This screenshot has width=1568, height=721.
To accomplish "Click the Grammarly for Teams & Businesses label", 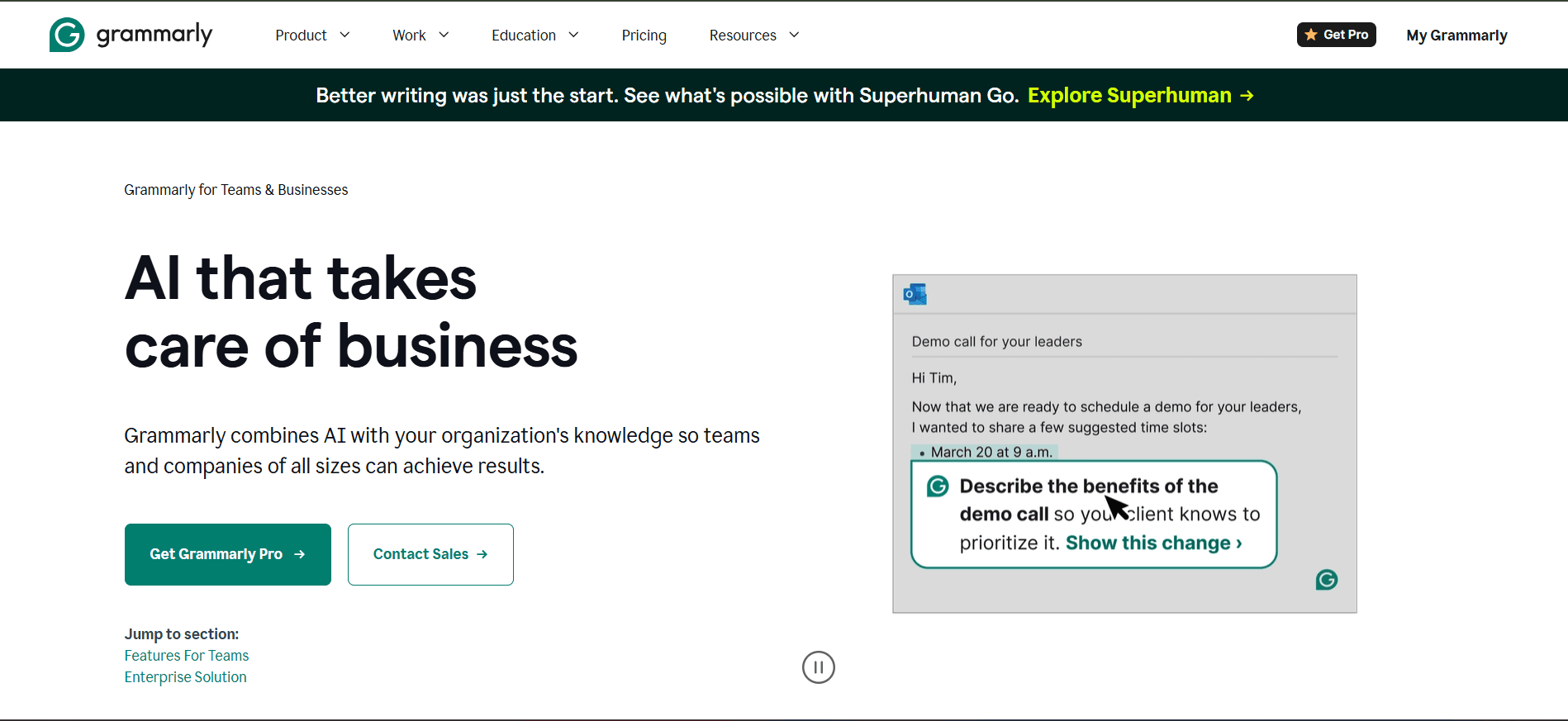I will (236, 190).
